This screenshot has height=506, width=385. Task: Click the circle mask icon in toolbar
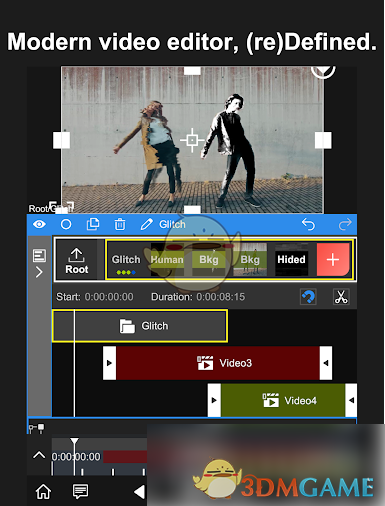66,224
